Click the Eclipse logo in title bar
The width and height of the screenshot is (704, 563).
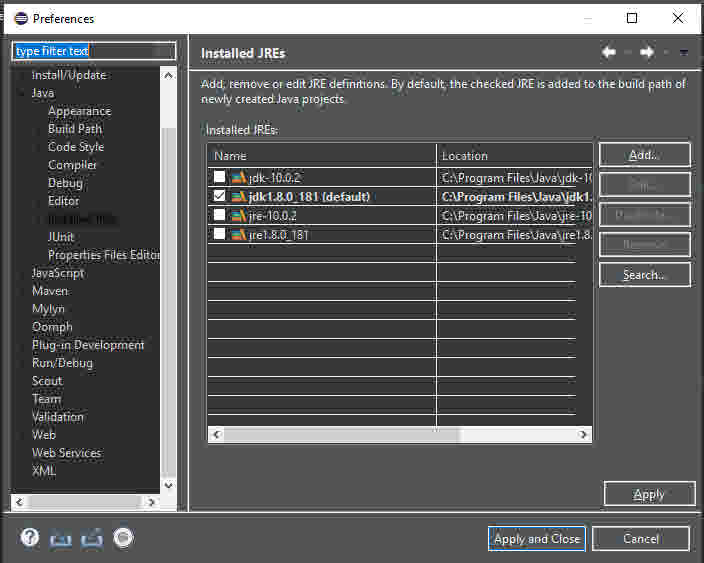[21, 18]
